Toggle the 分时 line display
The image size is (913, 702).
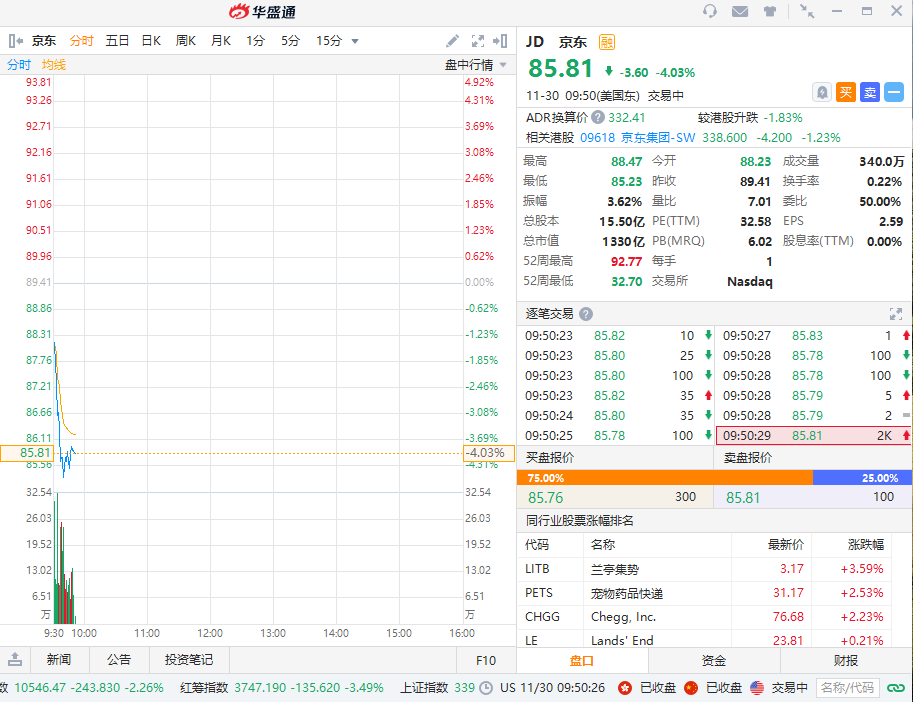(x=19, y=64)
